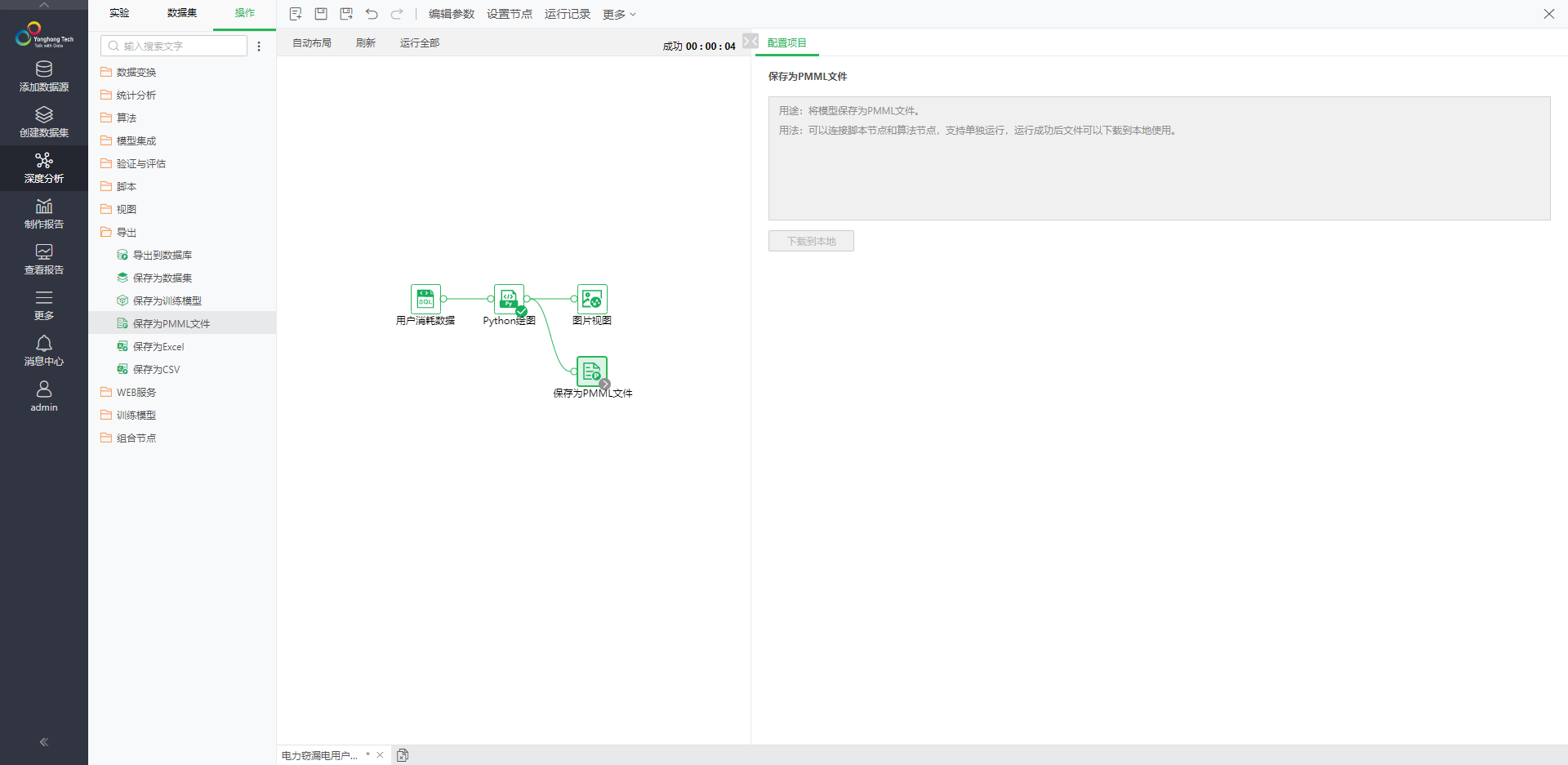Click the save-as icon
Viewport: 1568px width, 765px height.
(x=346, y=14)
